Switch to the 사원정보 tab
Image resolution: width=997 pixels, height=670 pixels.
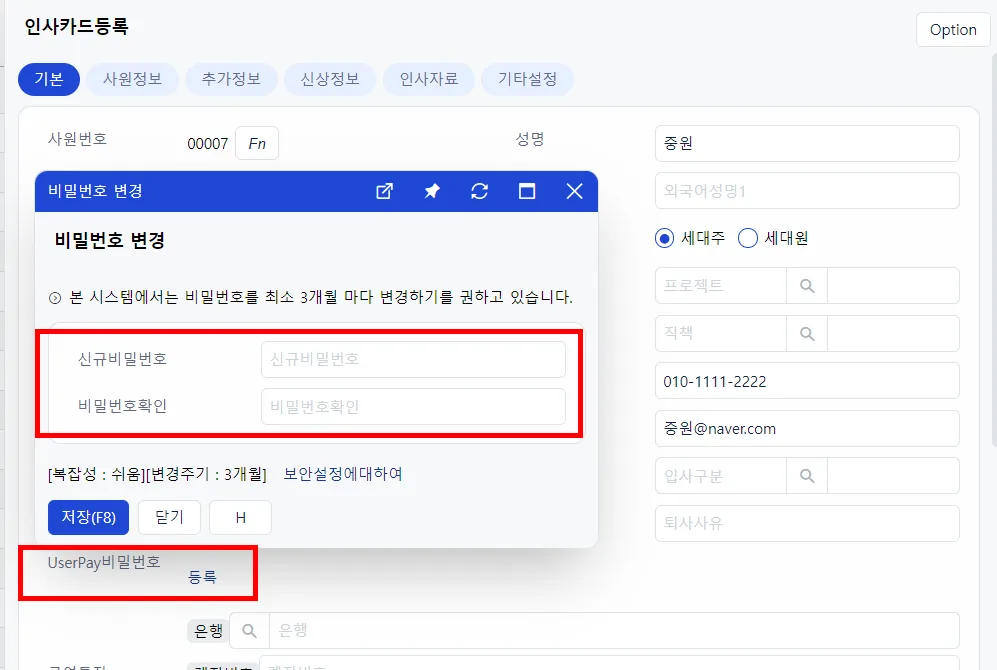point(132,79)
